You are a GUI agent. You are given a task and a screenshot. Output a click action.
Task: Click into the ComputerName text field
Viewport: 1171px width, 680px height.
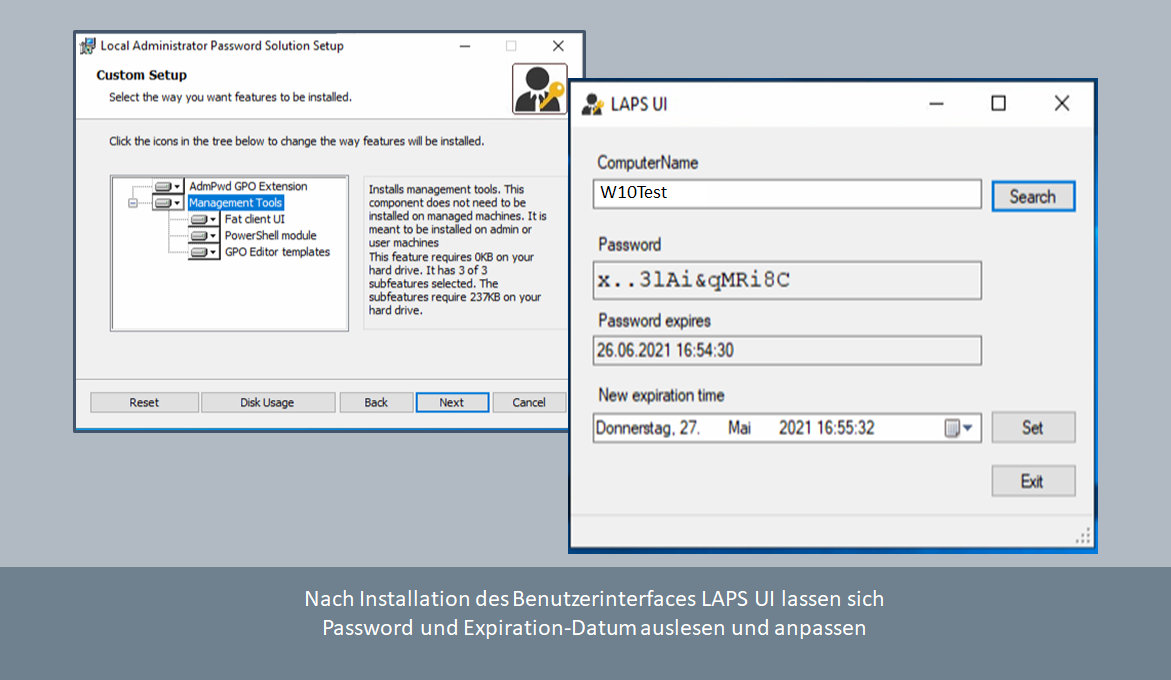(786, 193)
